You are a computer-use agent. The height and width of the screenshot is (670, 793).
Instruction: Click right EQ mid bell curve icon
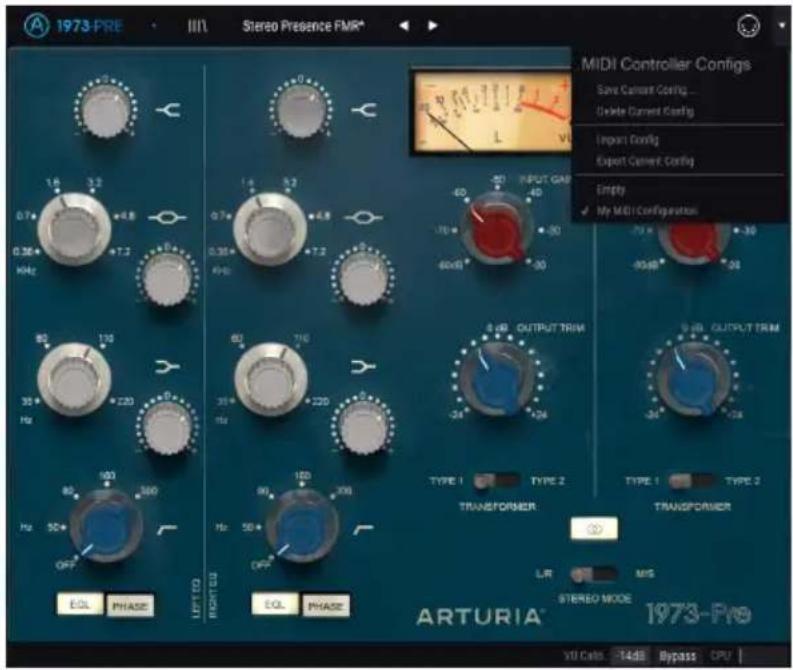363,217
